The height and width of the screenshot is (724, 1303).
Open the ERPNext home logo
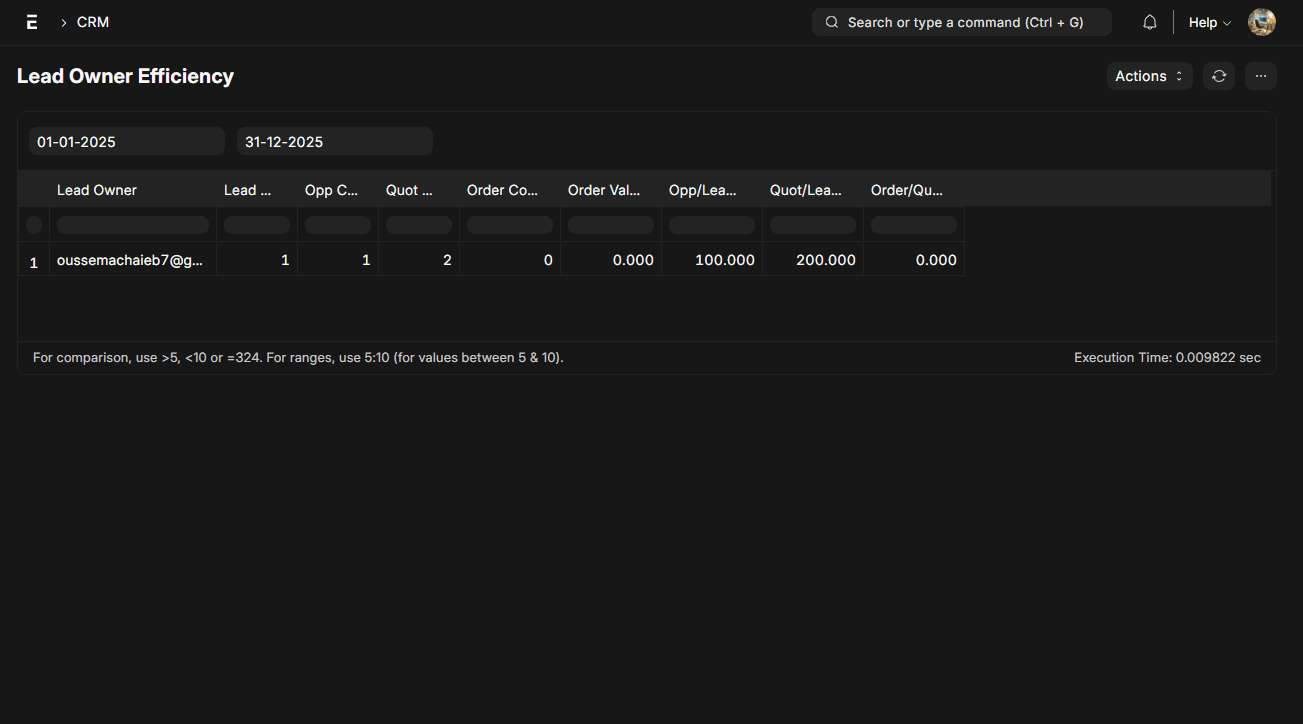click(x=32, y=22)
